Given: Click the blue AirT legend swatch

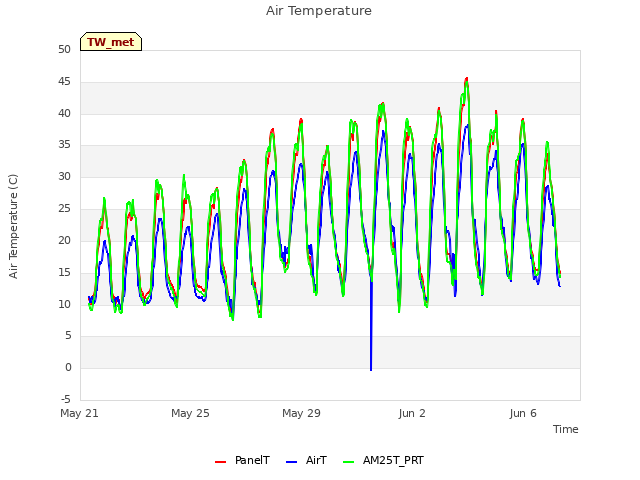Looking at the screenshot, I should pos(291,462).
